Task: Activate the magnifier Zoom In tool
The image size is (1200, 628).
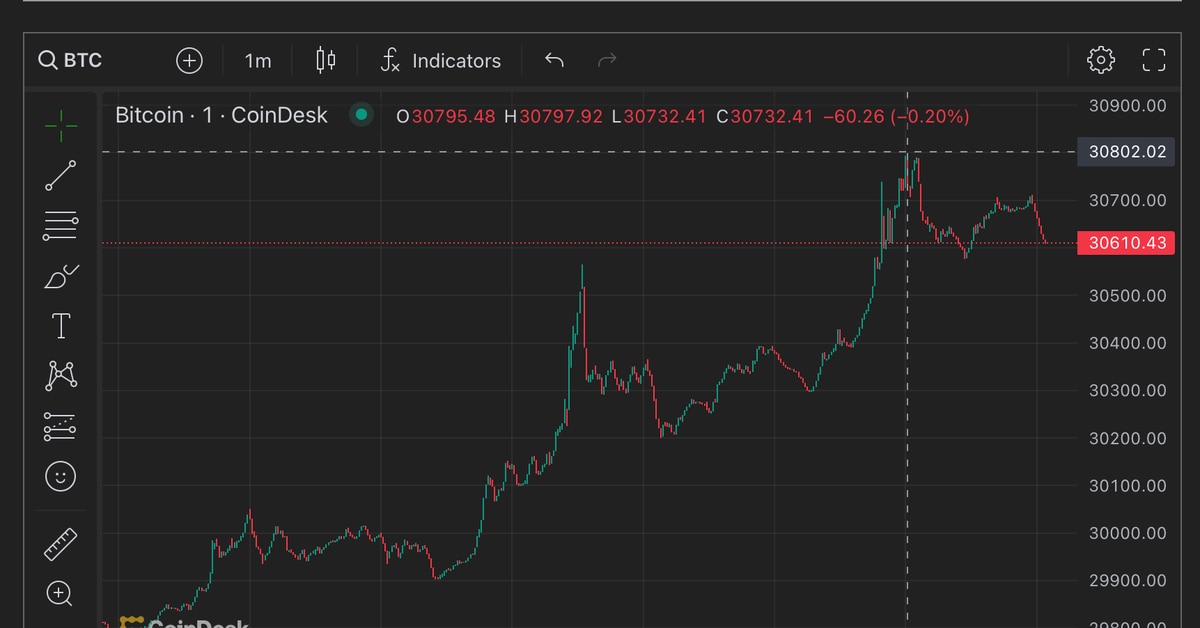Action: (60, 595)
